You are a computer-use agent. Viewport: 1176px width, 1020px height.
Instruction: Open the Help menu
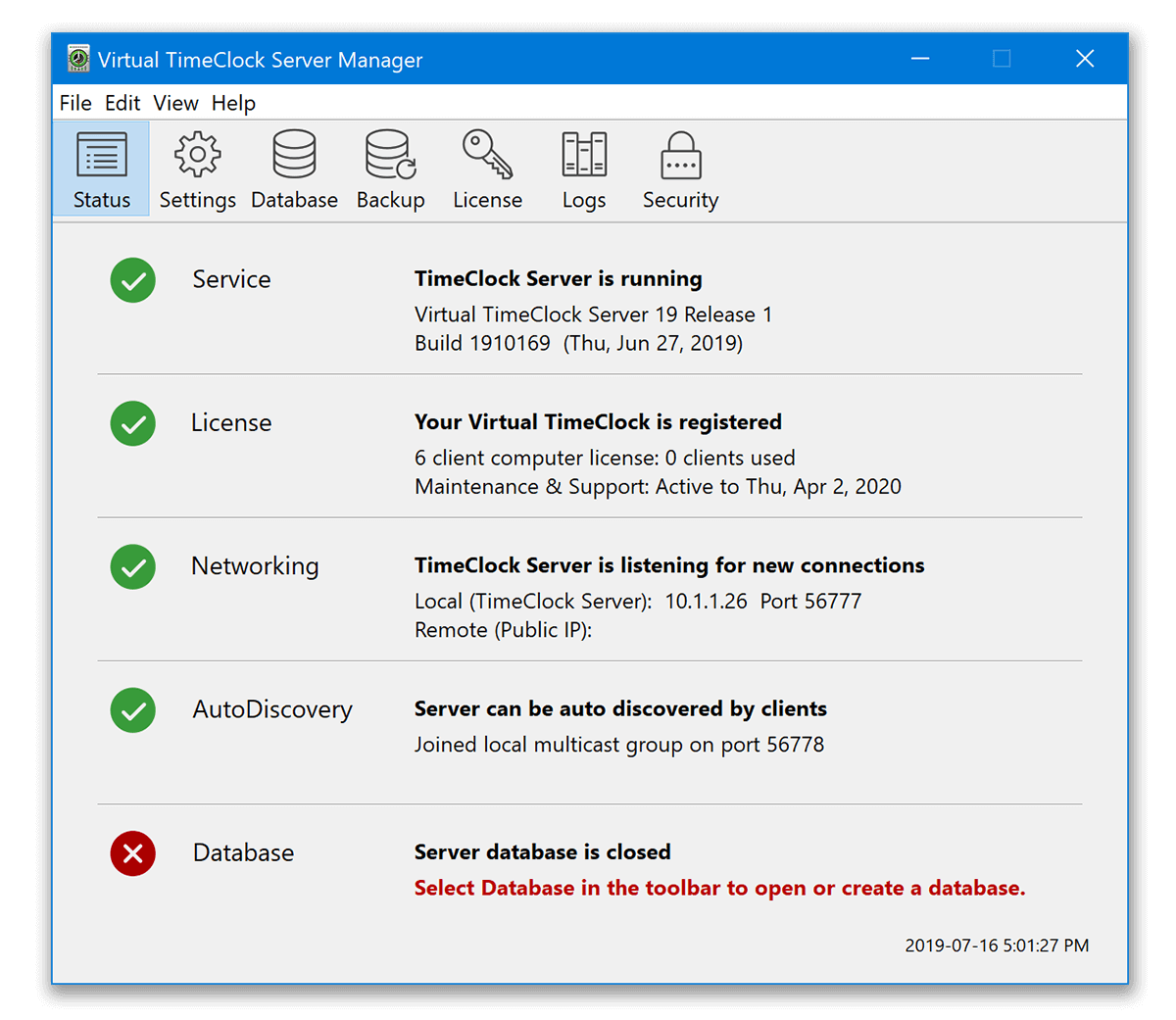coord(233,102)
